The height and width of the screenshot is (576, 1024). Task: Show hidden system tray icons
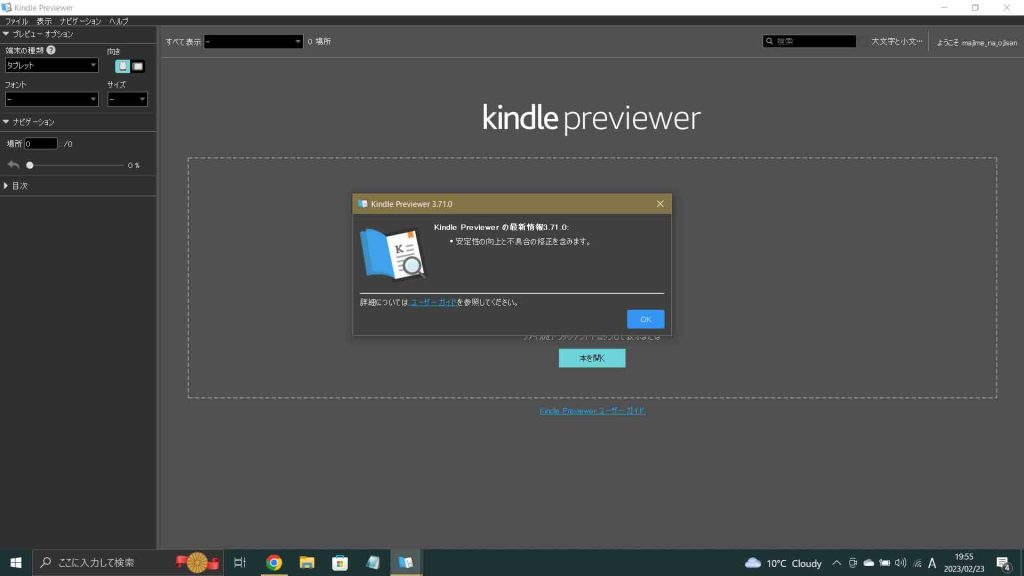[837, 563]
